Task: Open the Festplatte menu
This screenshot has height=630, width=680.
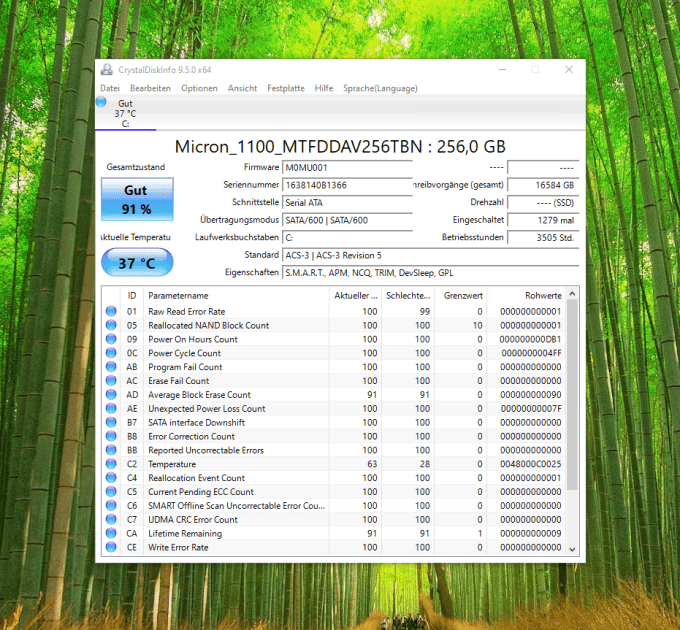Action: tap(285, 88)
